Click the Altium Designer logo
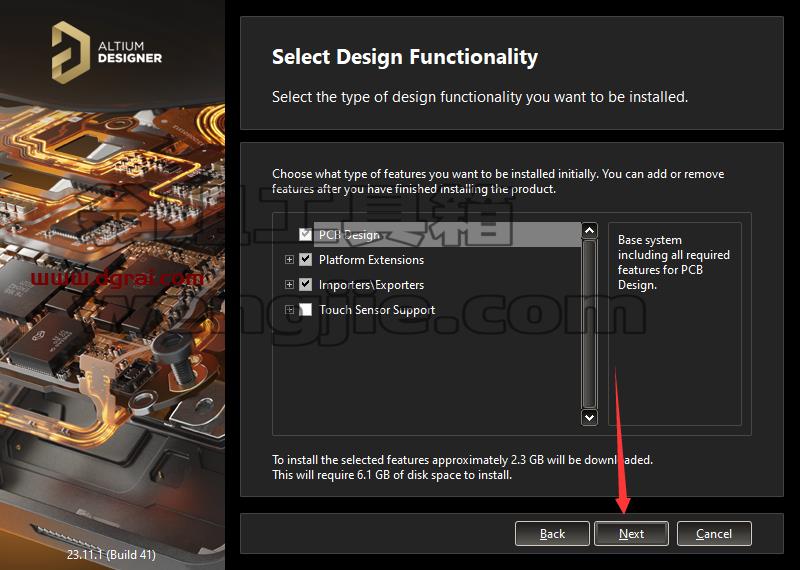Viewport: 800px width, 570px height. pyautogui.click(x=107, y=52)
